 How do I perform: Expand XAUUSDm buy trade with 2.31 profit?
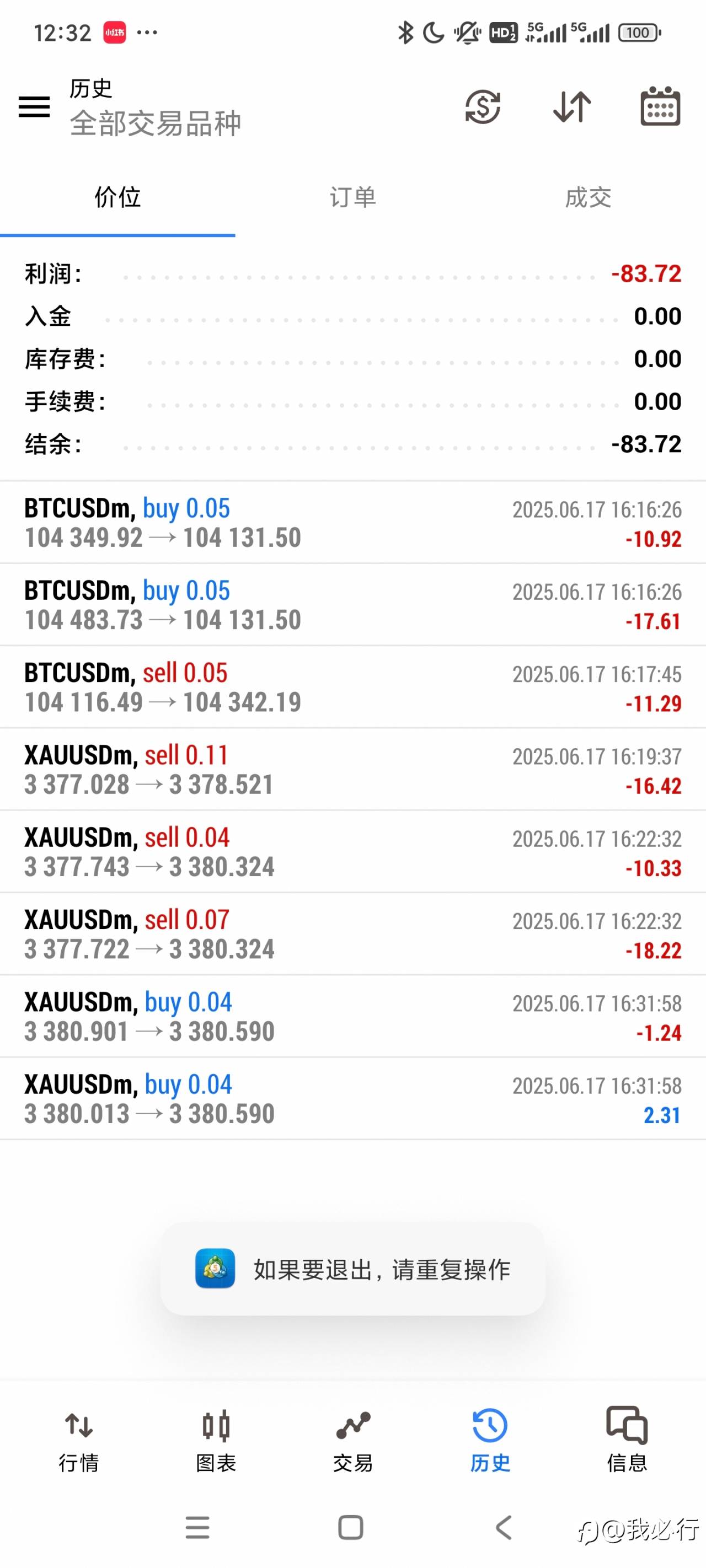tap(352, 1099)
